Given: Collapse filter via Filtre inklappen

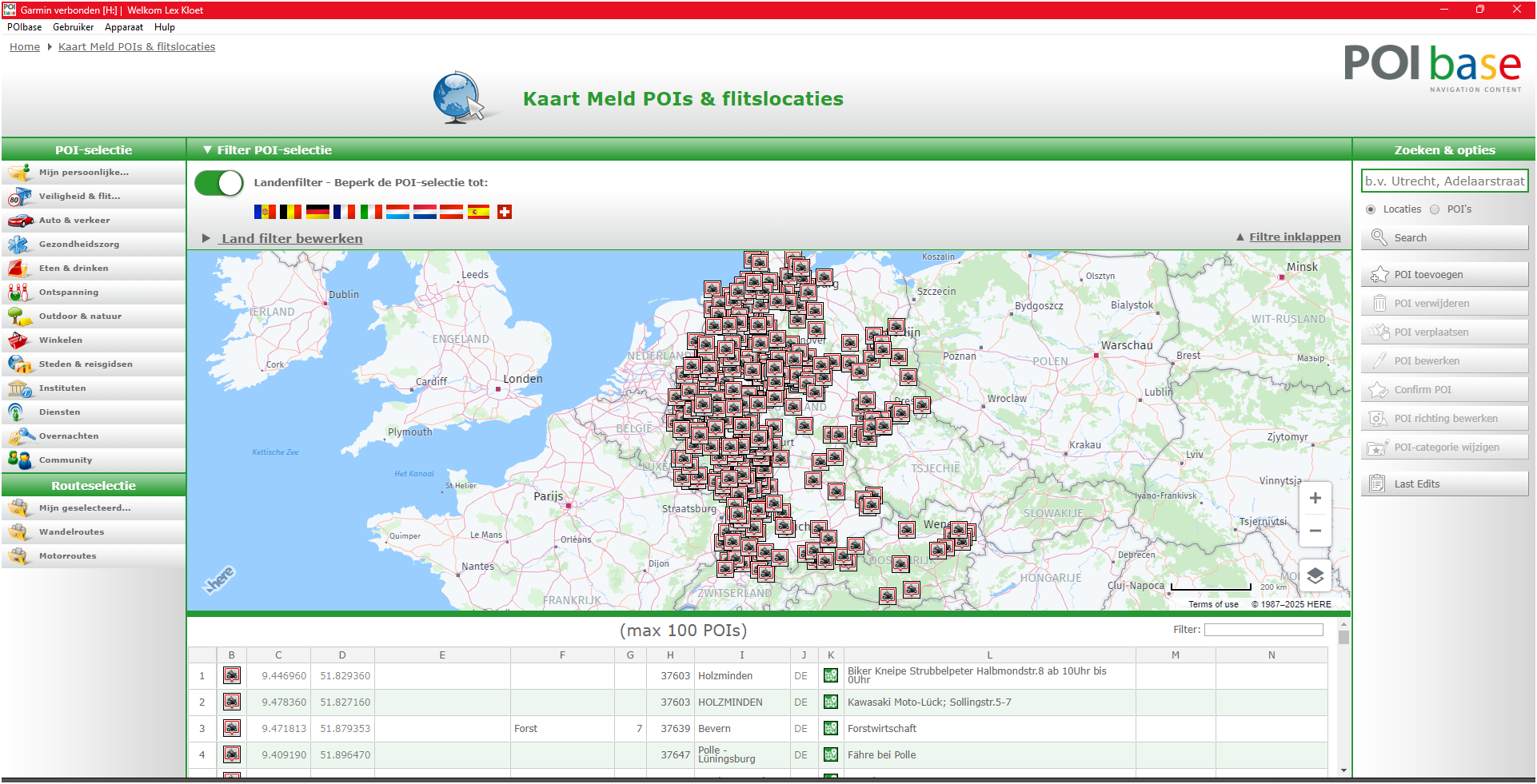Looking at the screenshot, I should point(1288,237).
